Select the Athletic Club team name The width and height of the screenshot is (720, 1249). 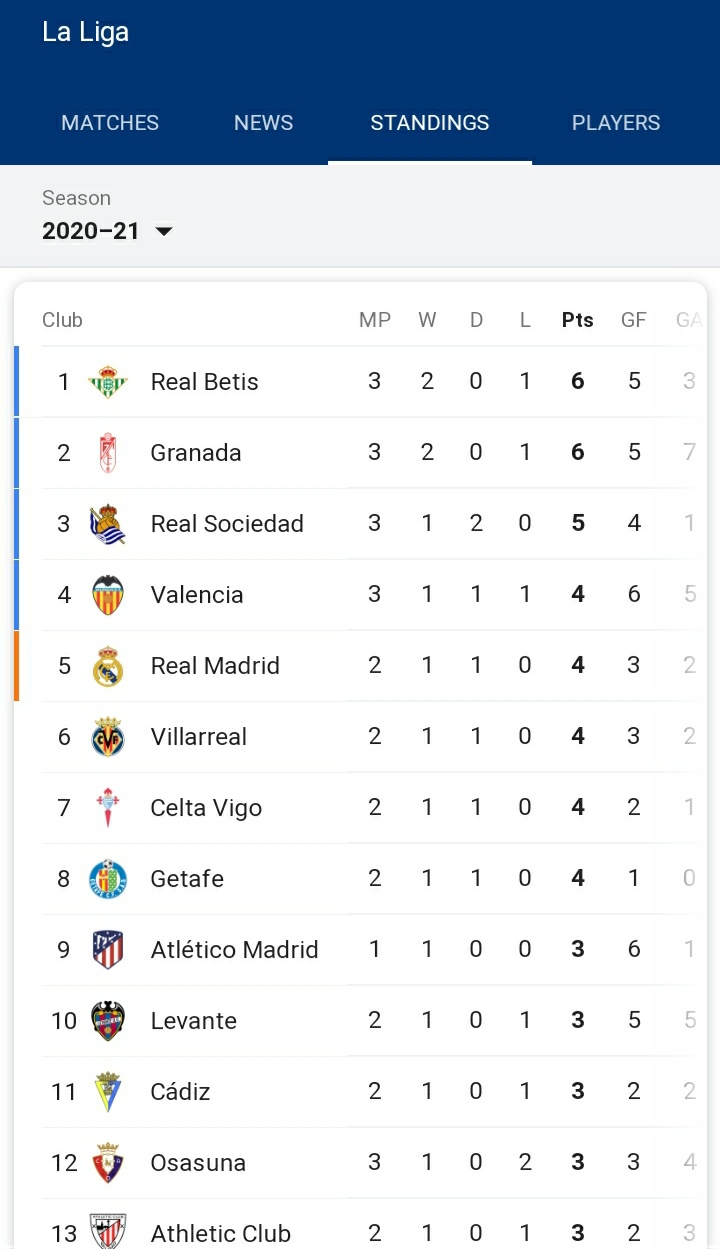tap(220, 1233)
